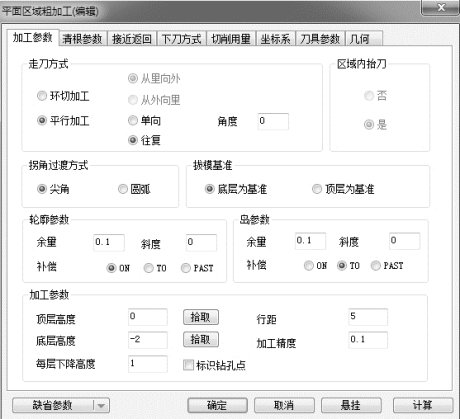
Task: Click the 顶层高度 input field
Action: point(148,317)
